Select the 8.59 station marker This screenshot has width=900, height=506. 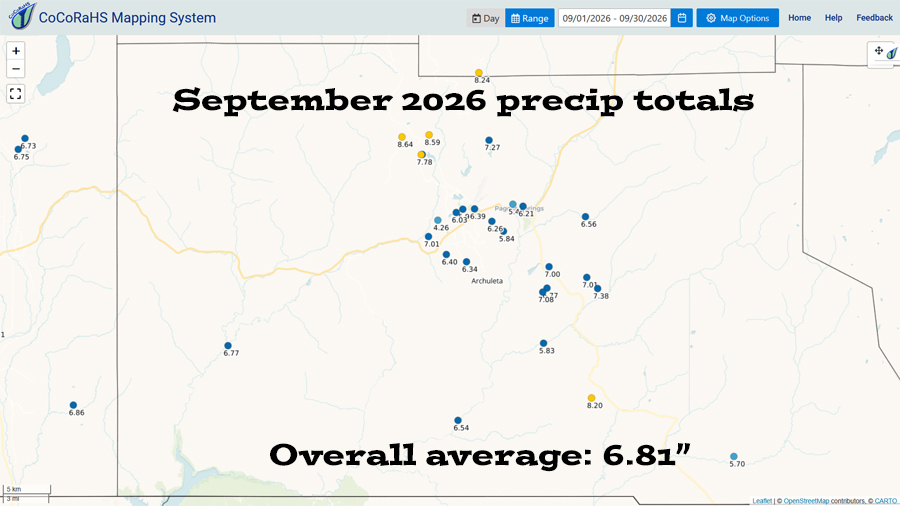click(x=429, y=135)
